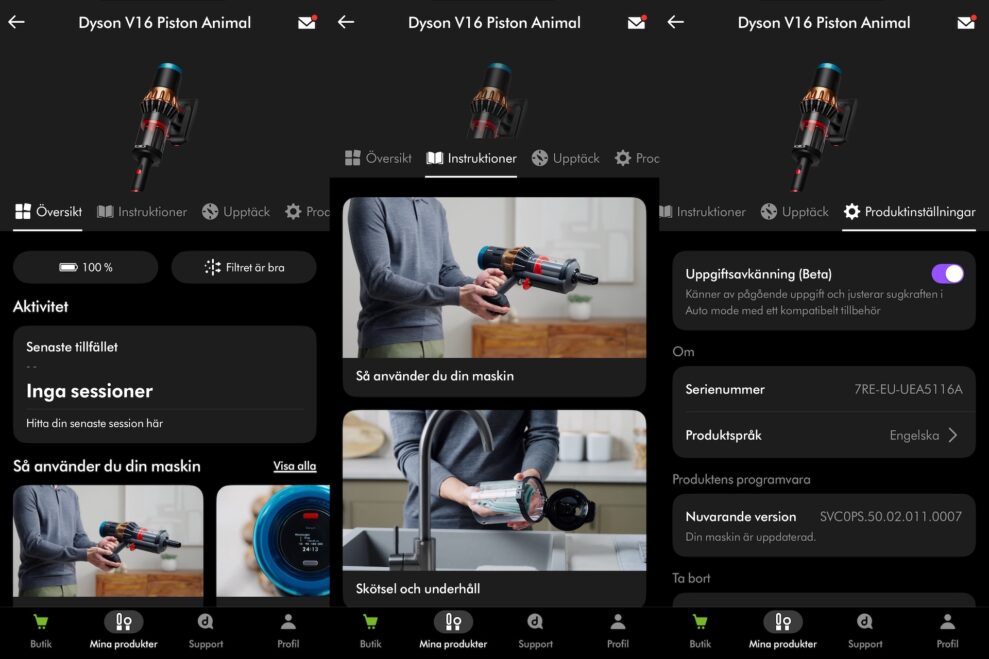
Task: Open Profil via the person icon
Action: tap(287, 625)
